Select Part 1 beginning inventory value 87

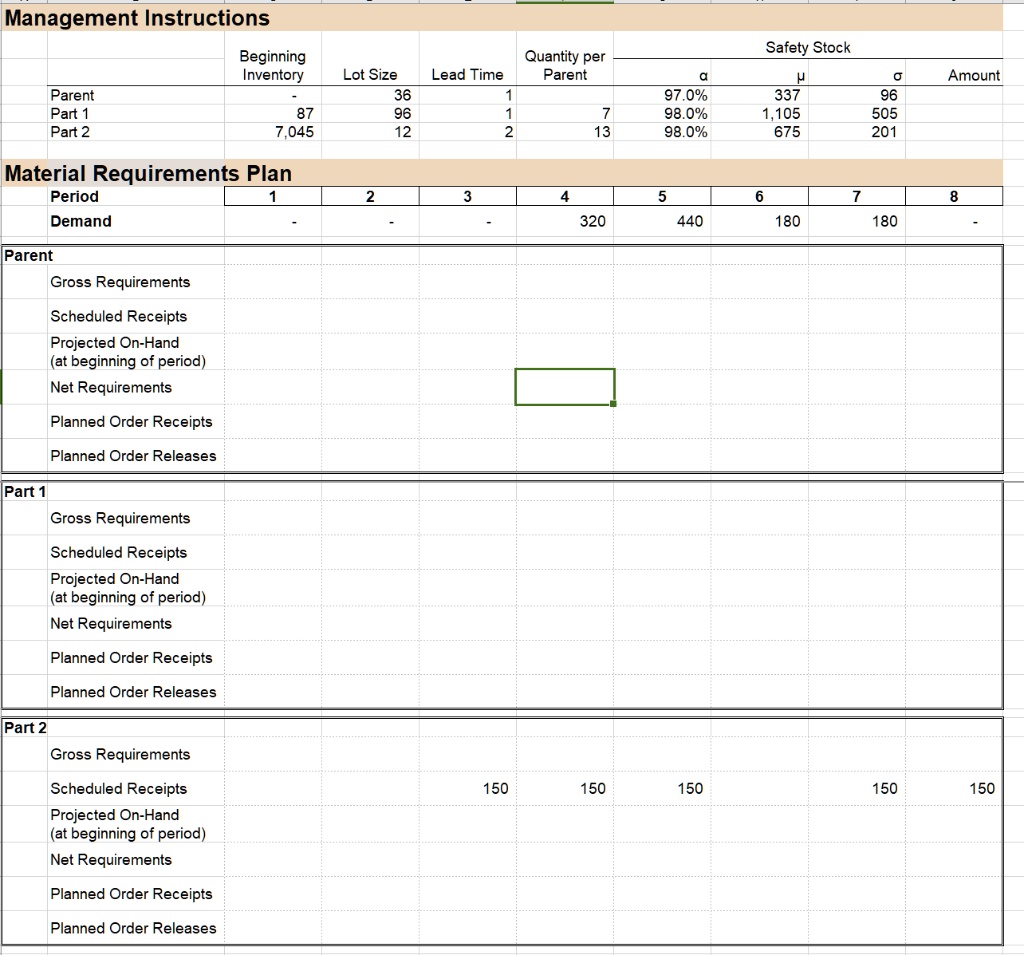click(x=305, y=113)
